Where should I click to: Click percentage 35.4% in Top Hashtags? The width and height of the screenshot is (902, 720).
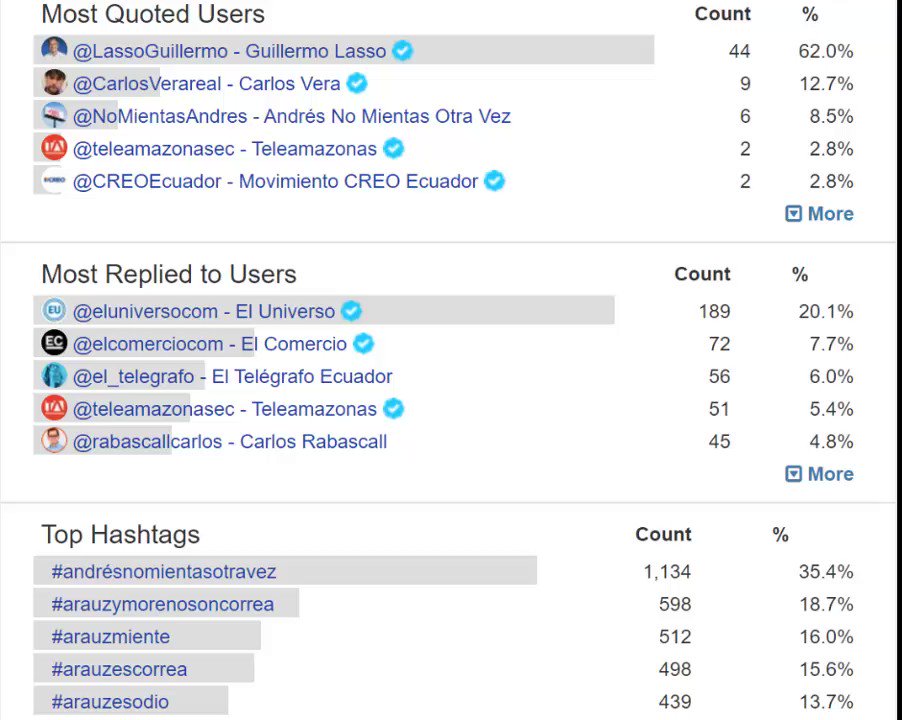click(x=826, y=572)
